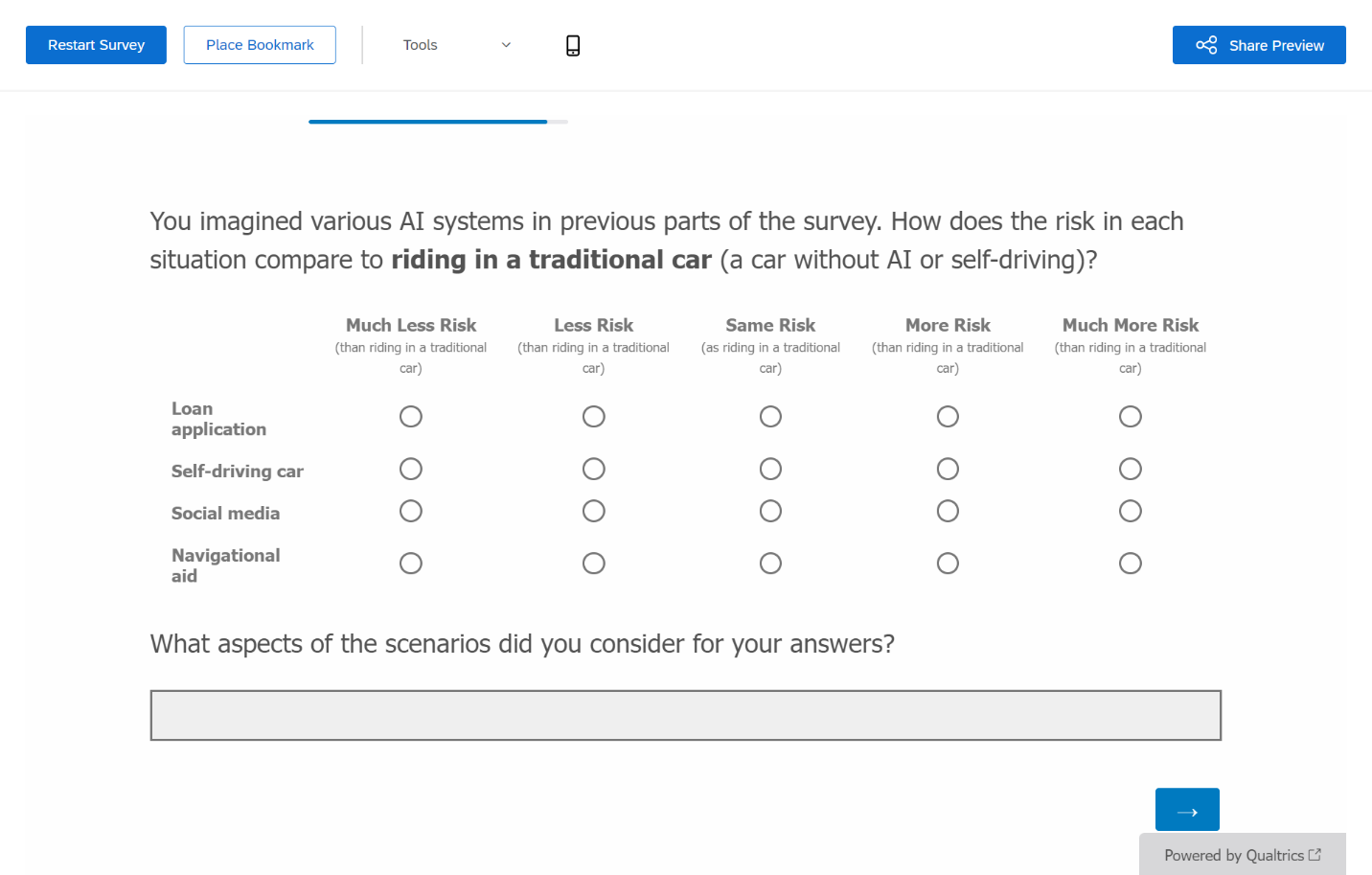Pick Much More Risk for Navigational aid
The width and height of the screenshot is (1372, 875).
(1131, 564)
